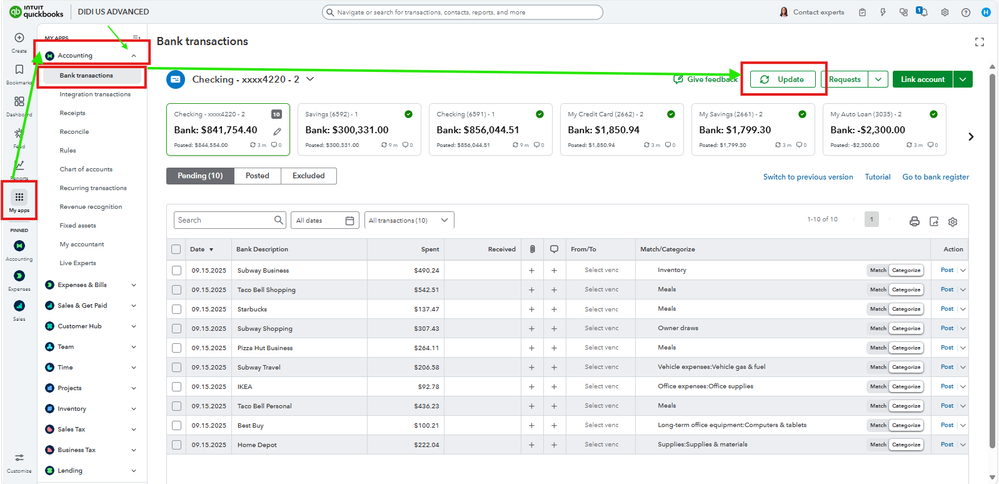The height and width of the screenshot is (484, 999).
Task: Click Go to bank register link
Action: pyautogui.click(x=935, y=177)
